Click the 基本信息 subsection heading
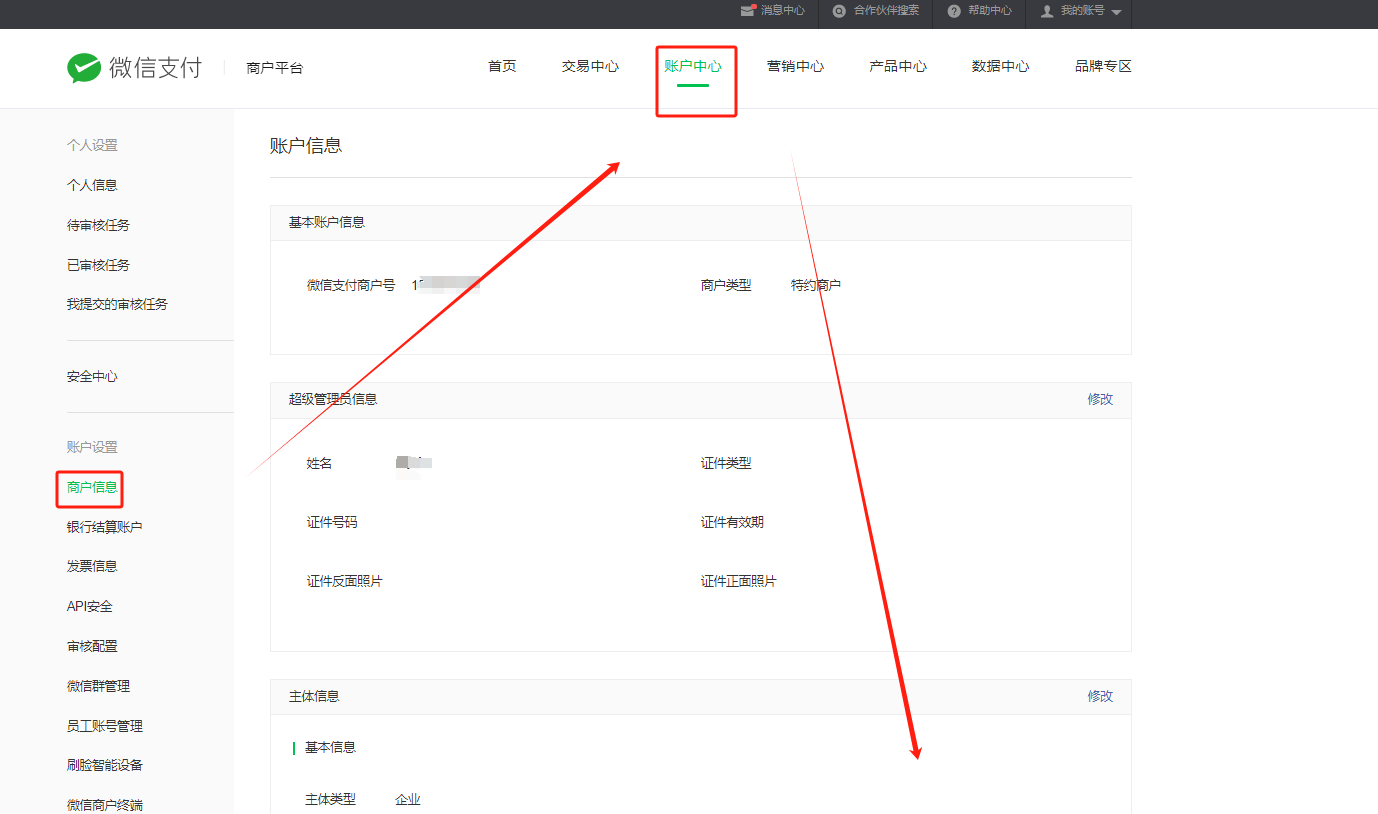Image resolution: width=1378 pixels, height=814 pixels. coord(330,747)
